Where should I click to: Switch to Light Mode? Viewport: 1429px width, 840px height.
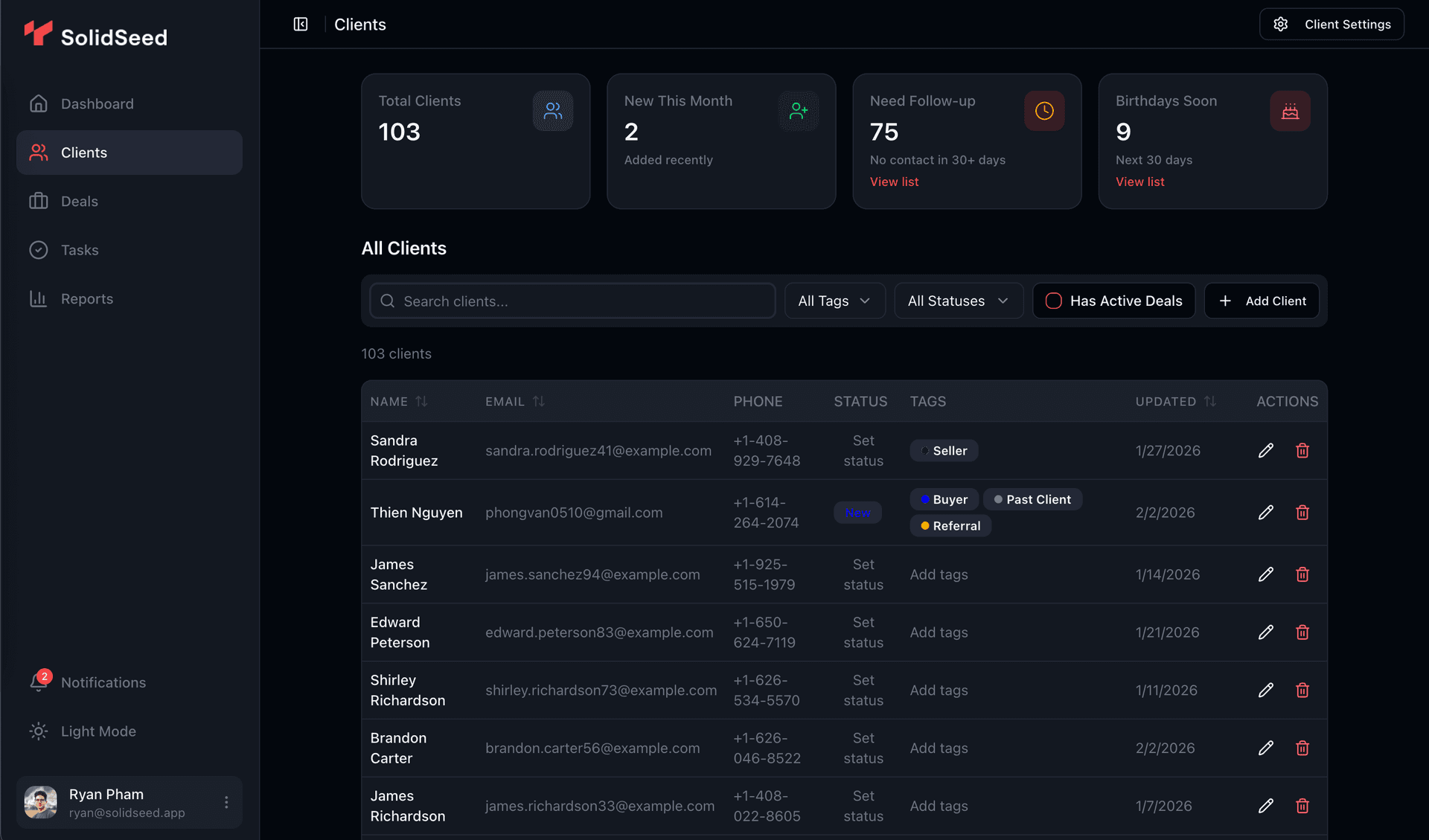(x=97, y=731)
